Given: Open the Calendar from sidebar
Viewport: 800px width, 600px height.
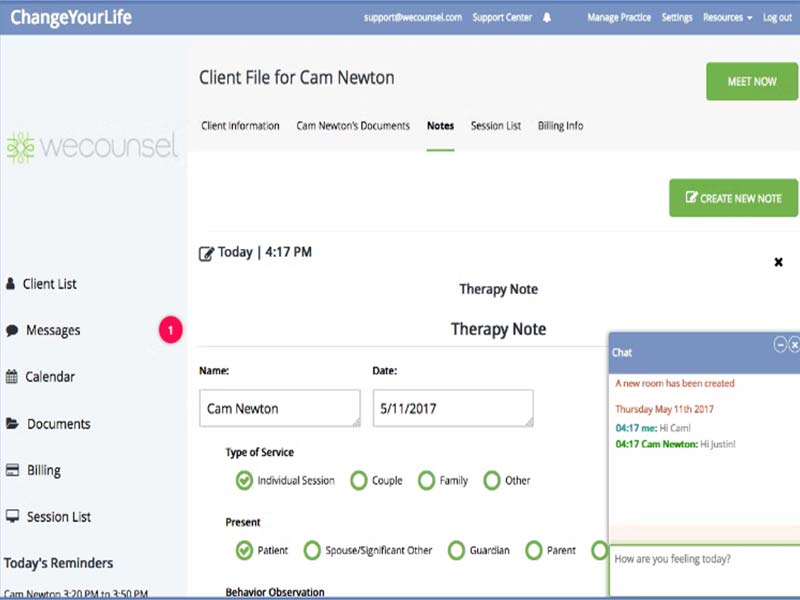Looking at the screenshot, I should (x=40, y=377).
